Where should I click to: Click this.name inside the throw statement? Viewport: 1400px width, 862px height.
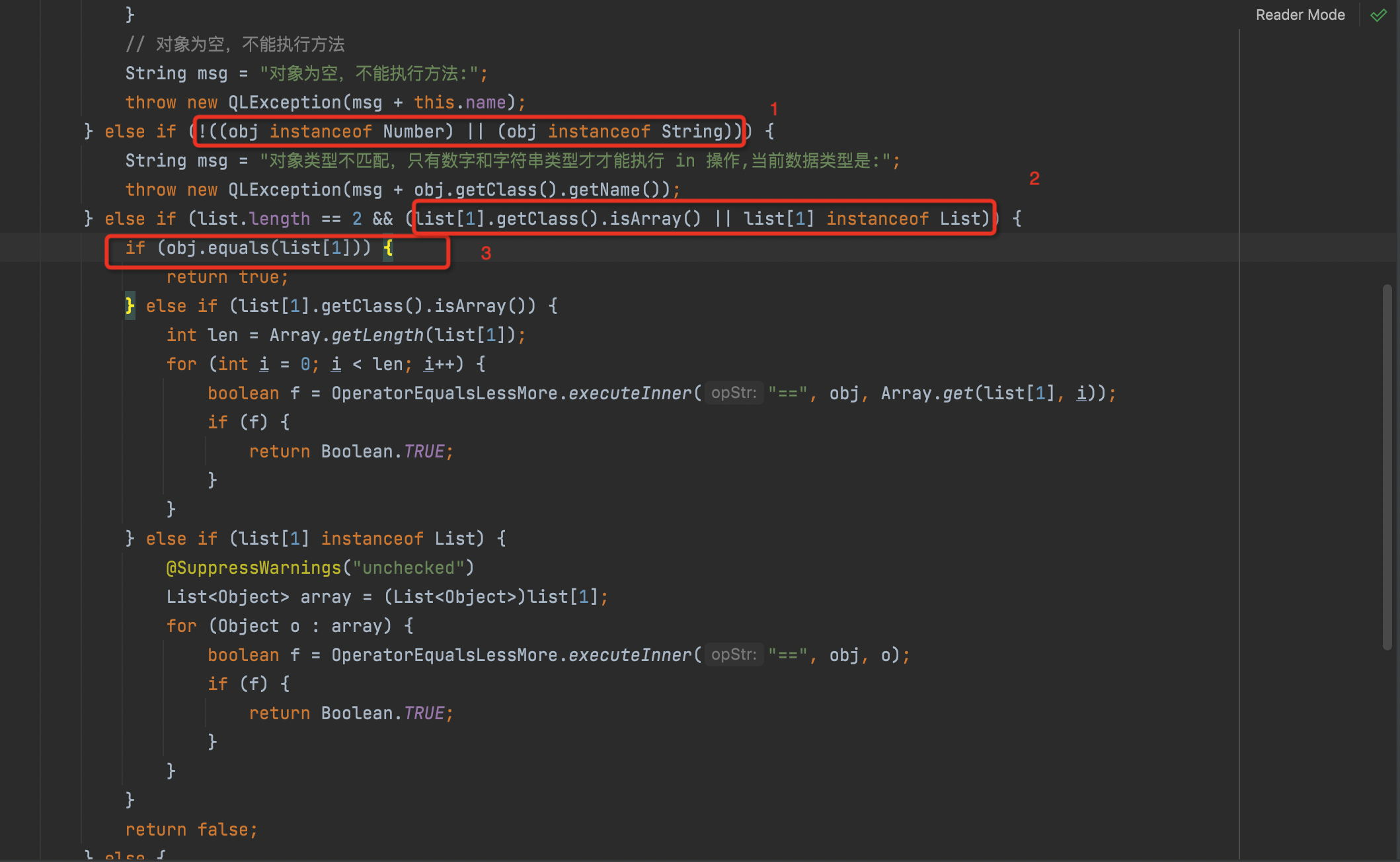pos(461,102)
